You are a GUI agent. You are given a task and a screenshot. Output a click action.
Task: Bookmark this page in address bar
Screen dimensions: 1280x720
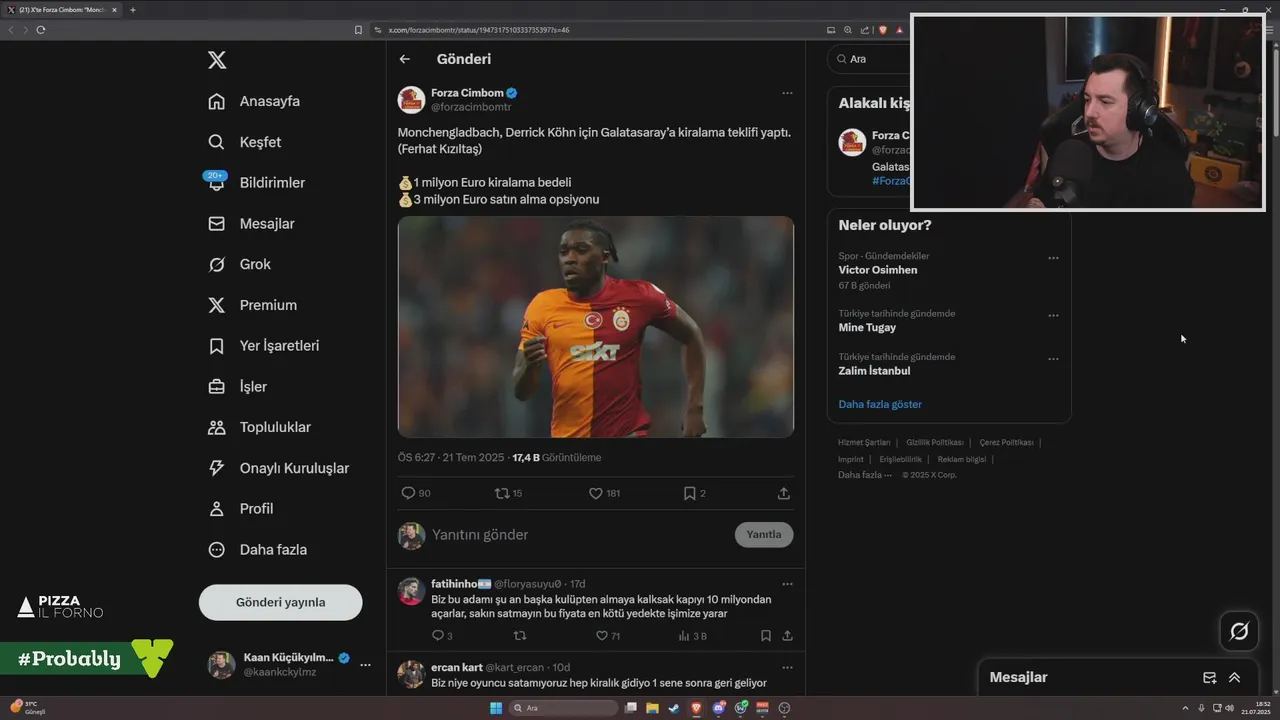tap(358, 30)
